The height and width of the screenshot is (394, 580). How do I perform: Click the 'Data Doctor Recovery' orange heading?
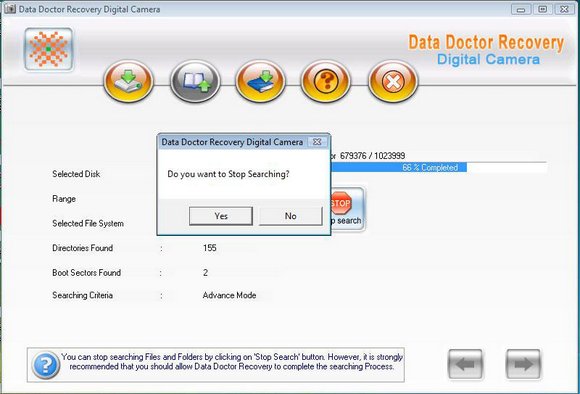pyautogui.click(x=486, y=43)
